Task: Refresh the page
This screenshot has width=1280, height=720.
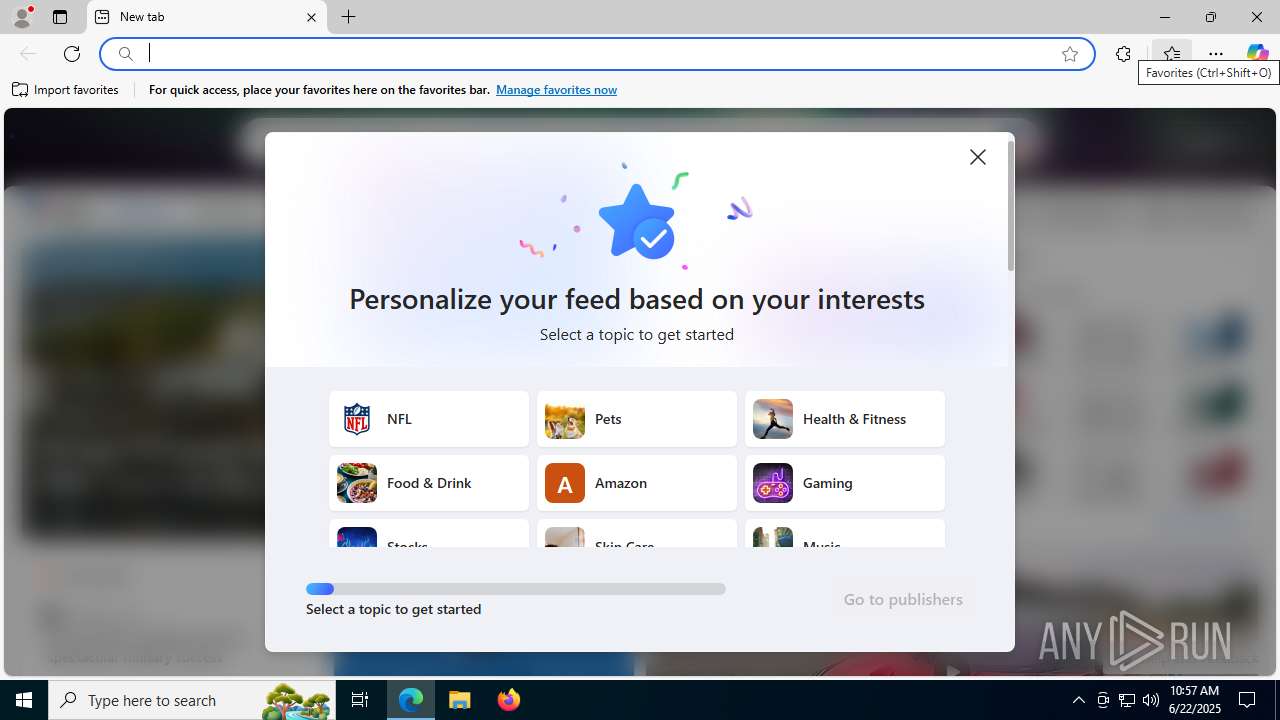Action: pos(72,54)
